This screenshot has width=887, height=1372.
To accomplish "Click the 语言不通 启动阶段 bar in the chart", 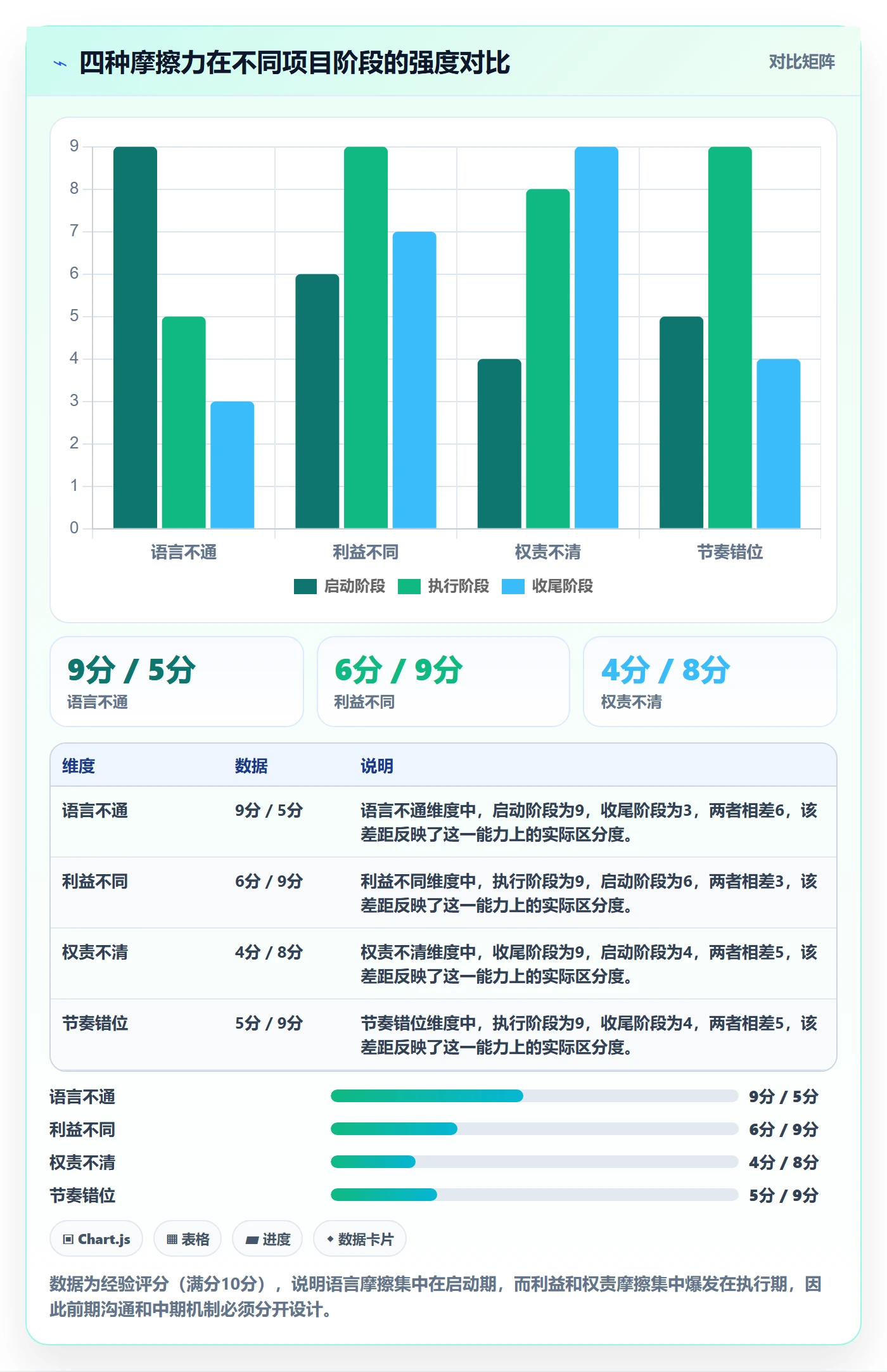I will click(135, 338).
